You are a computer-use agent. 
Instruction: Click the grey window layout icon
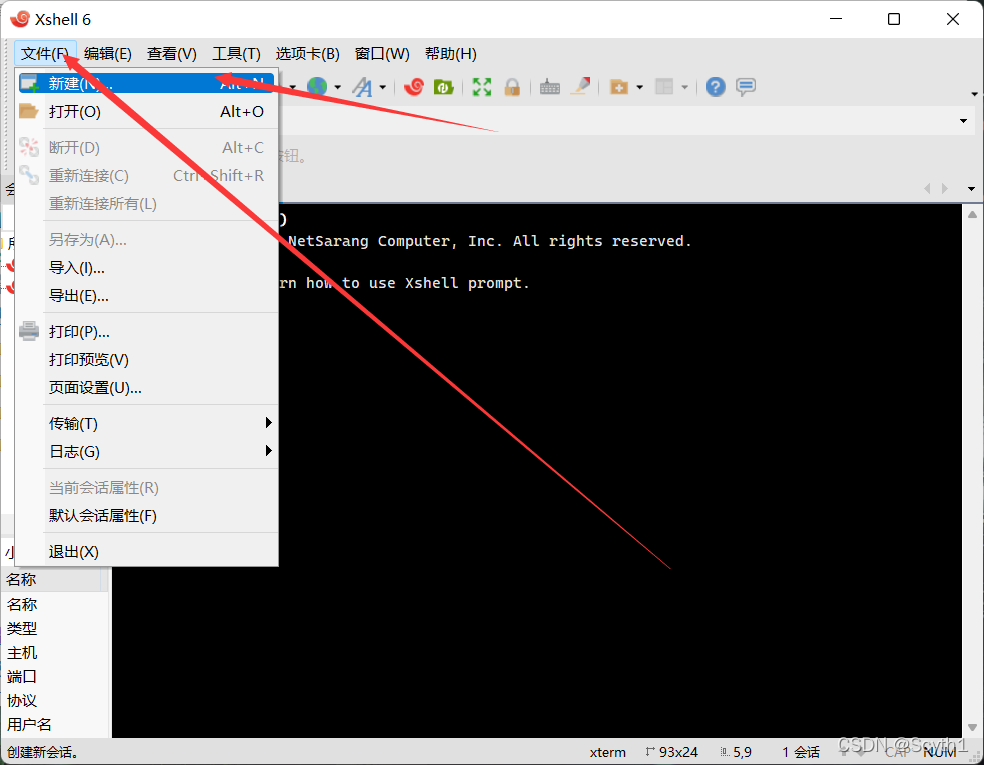coord(664,87)
